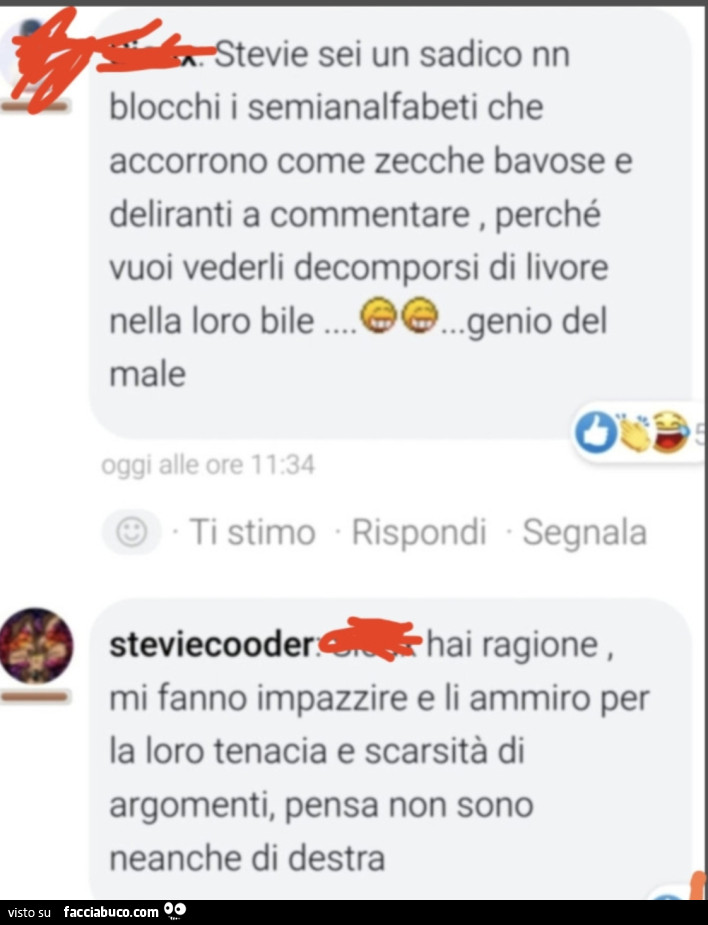Click 'Rispondi' to reply to the comment
This screenshot has height=925, width=708.
[x=419, y=532]
